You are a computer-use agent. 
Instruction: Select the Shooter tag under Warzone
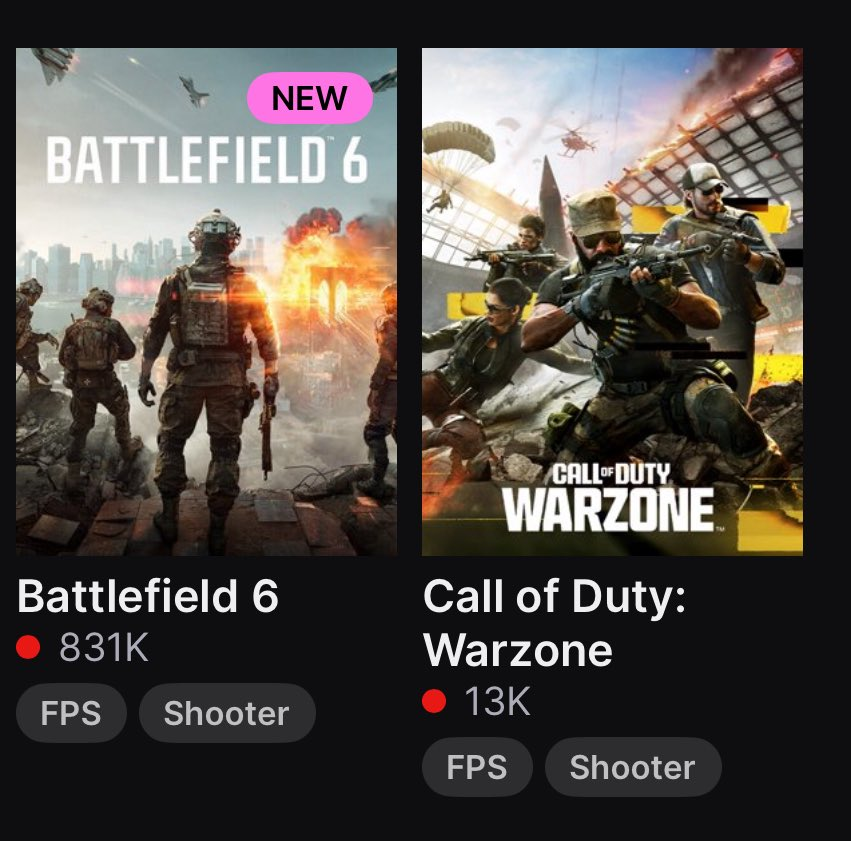[632, 767]
